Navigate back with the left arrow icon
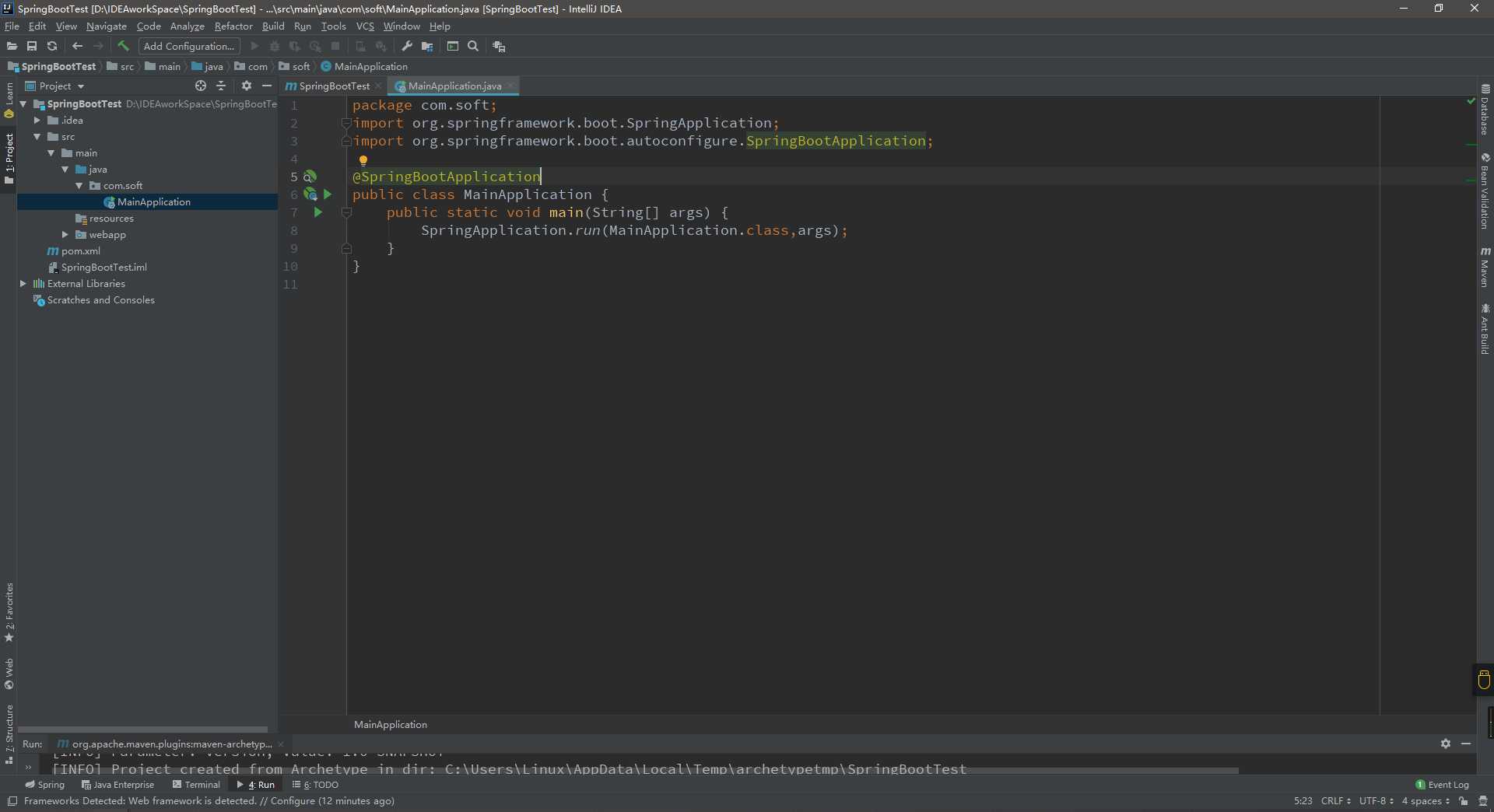The height and width of the screenshot is (812, 1494). [77, 47]
